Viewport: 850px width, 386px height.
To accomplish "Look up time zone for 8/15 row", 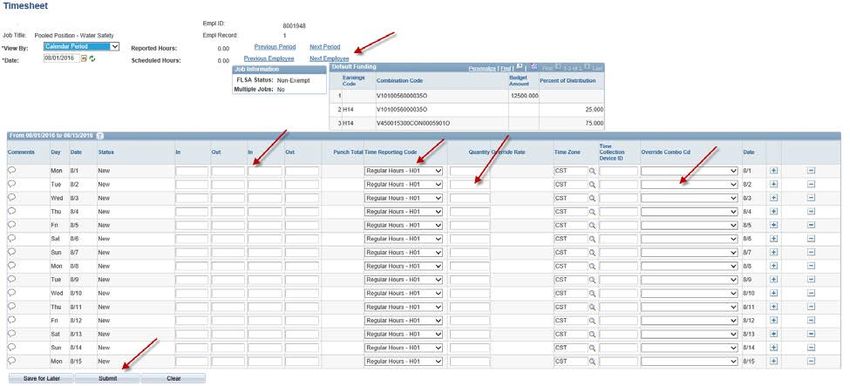I will point(593,361).
